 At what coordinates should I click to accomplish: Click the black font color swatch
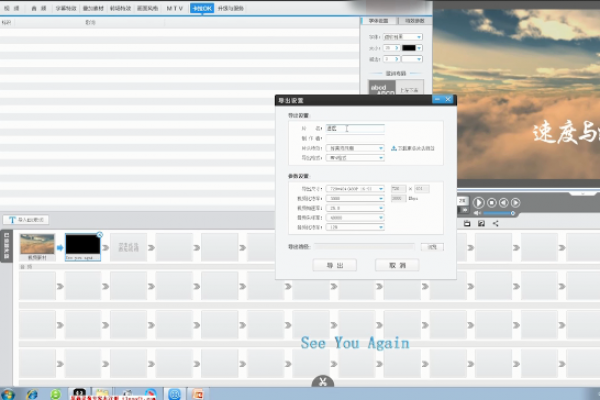tap(408, 48)
